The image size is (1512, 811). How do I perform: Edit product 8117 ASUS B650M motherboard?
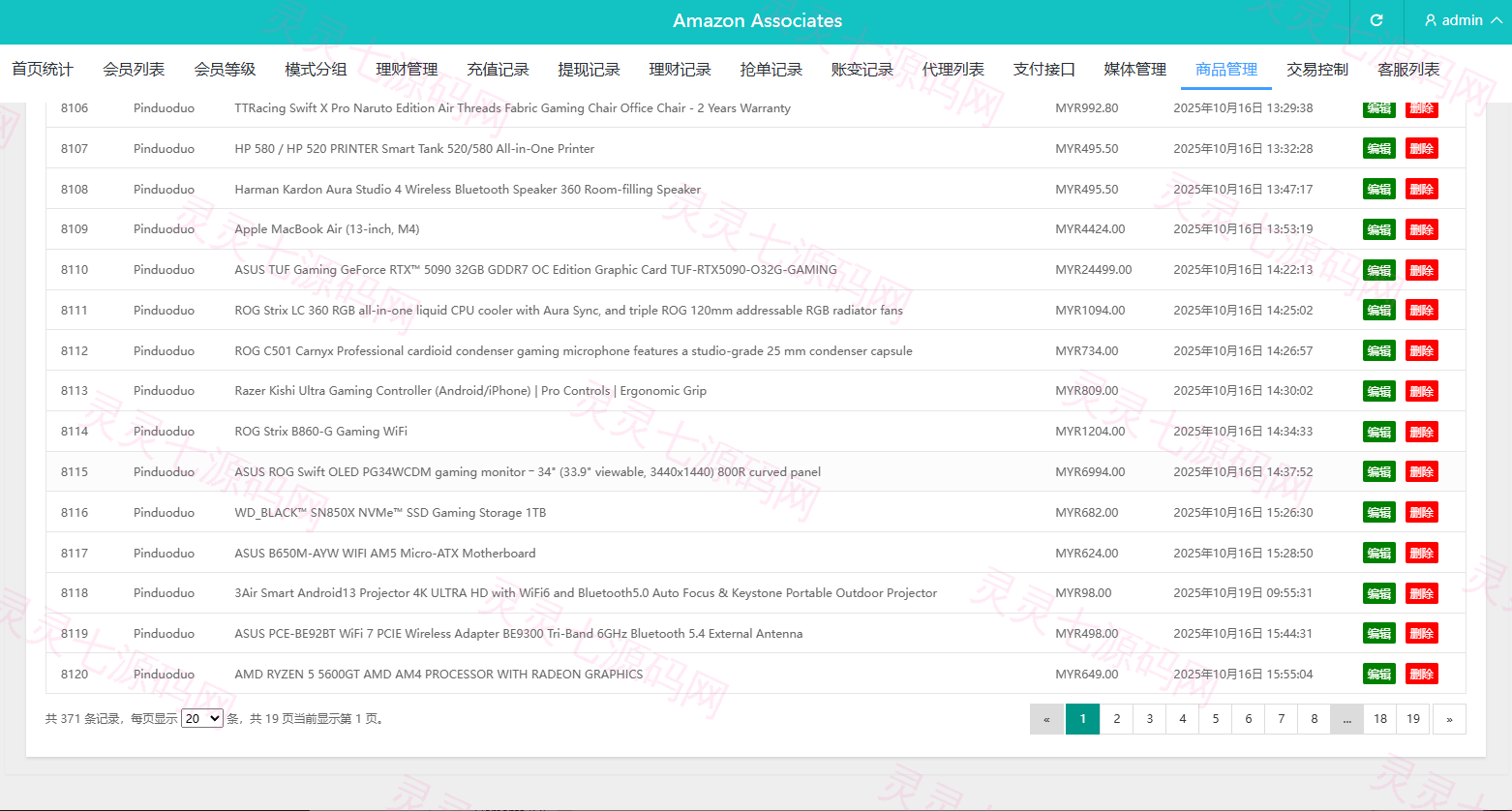(x=1379, y=553)
